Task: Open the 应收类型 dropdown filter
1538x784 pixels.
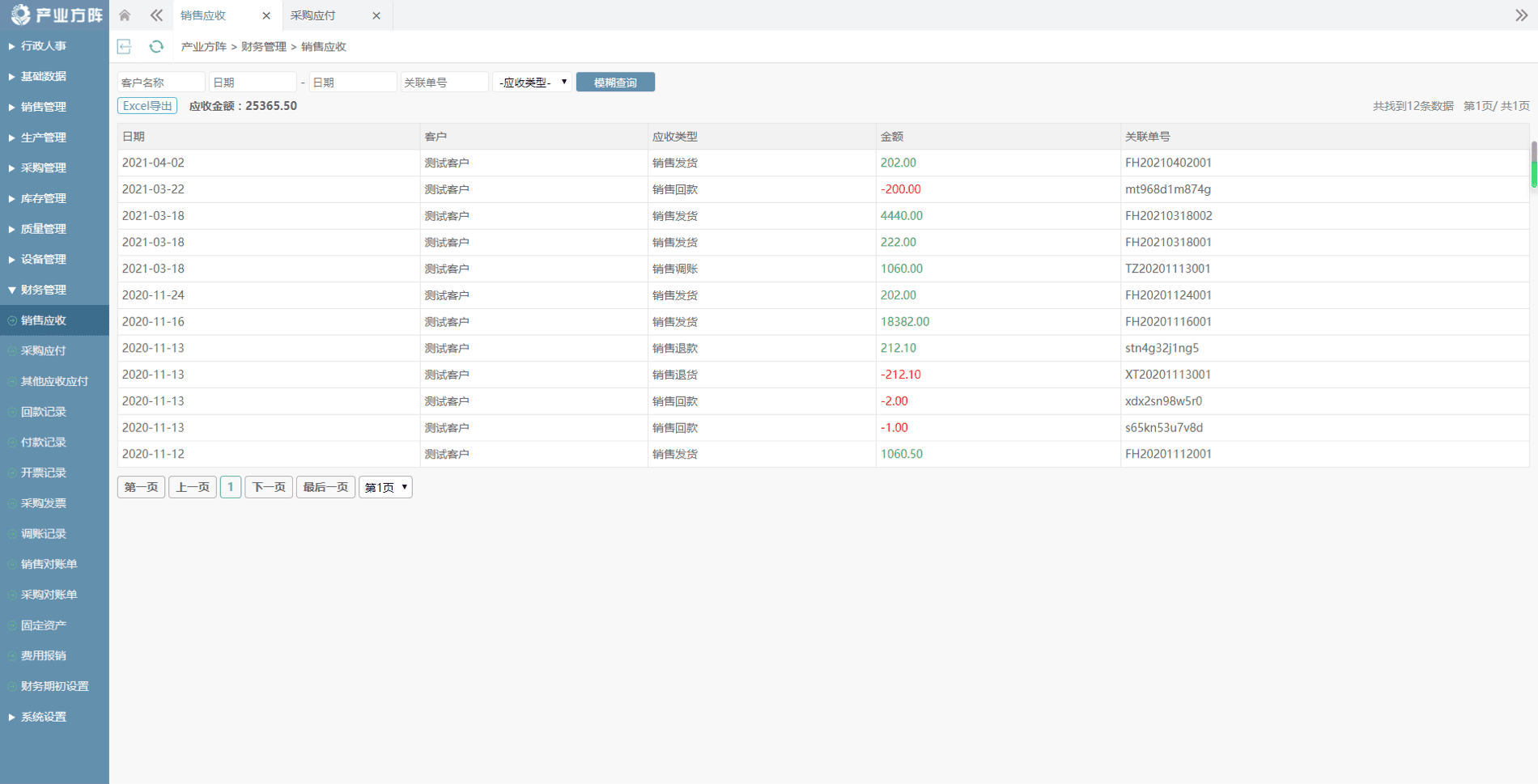Action: coord(532,83)
